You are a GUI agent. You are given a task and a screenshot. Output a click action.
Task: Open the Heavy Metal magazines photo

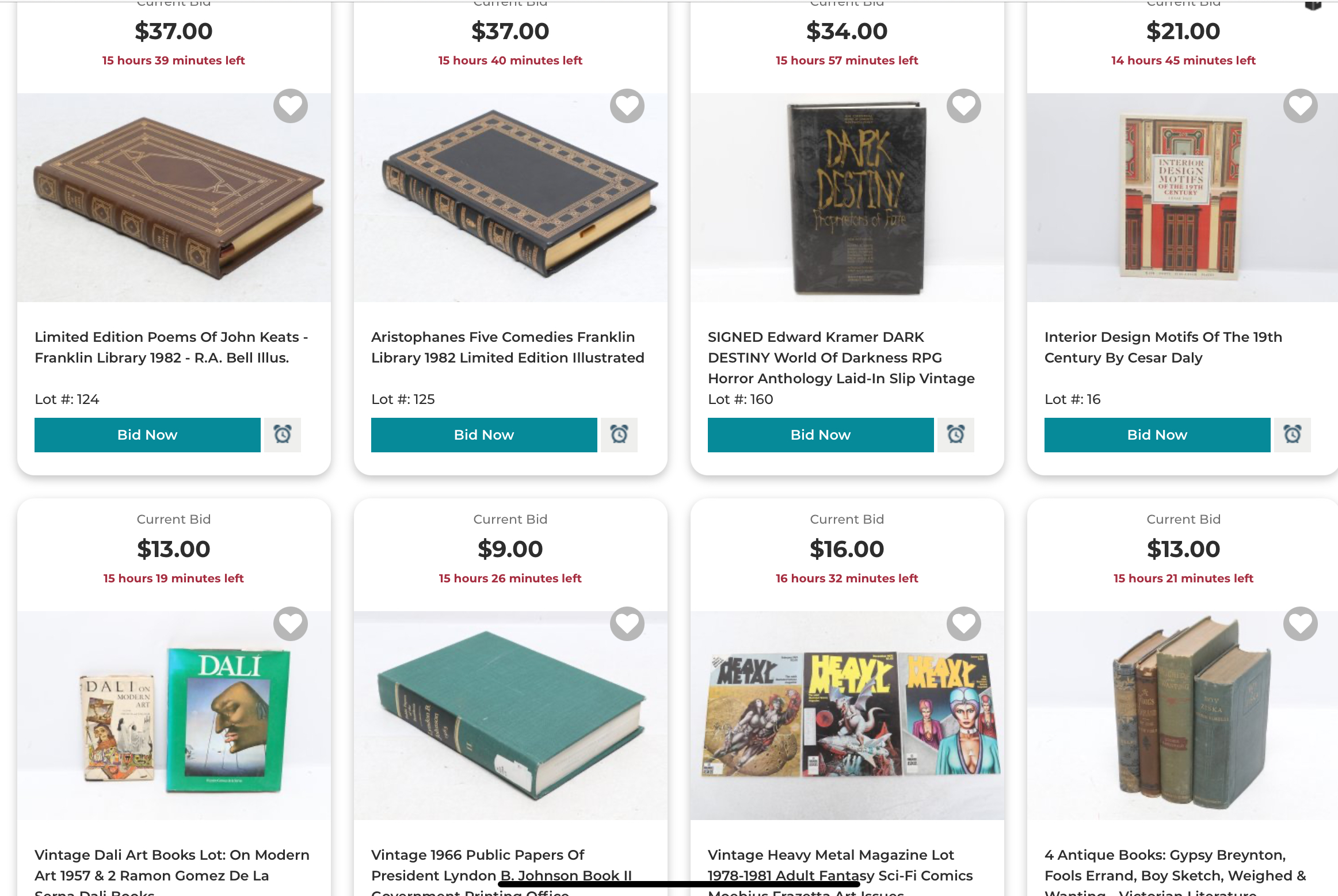(x=847, y=716)
